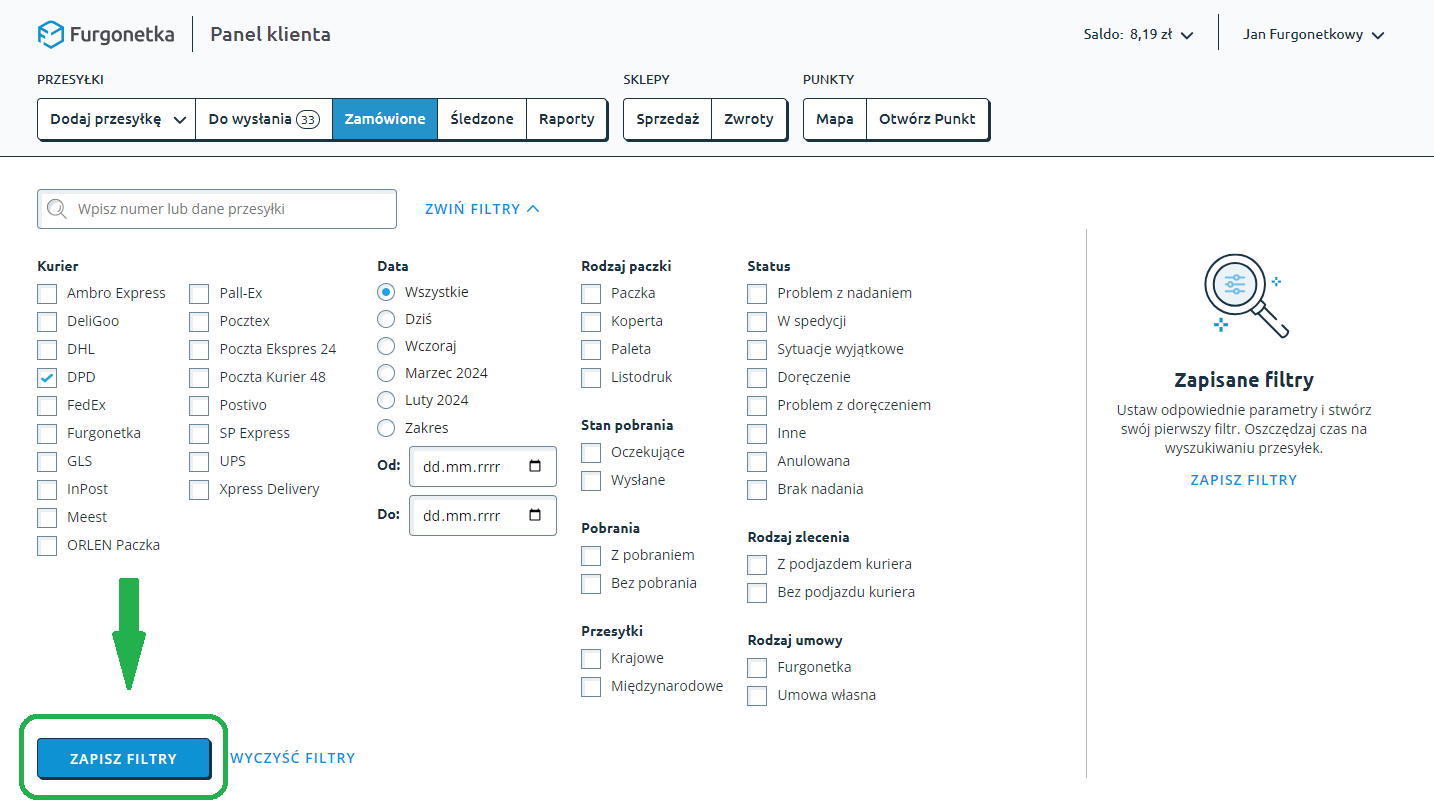Open the Do wysłania tab

pyautogui.click(x=264, y=119)
